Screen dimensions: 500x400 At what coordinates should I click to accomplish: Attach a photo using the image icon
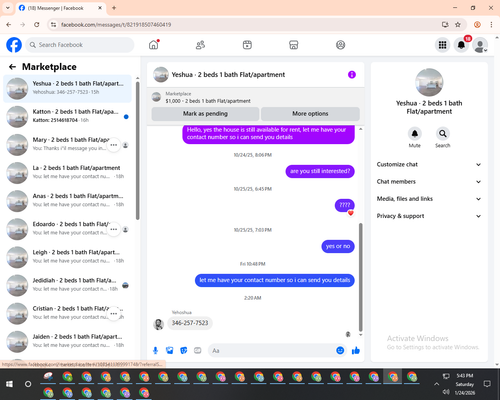[x=169, y=350]
